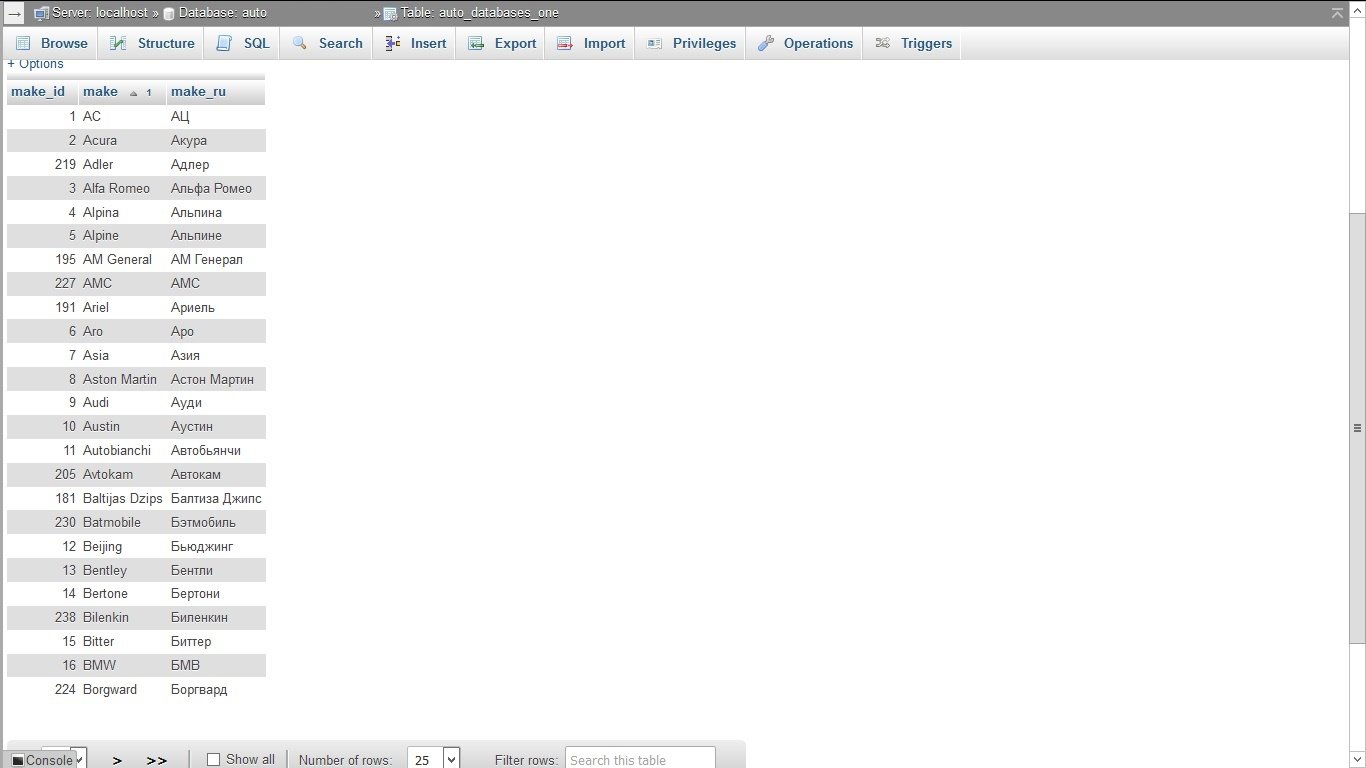Select the Bitter cell
Viewport: 1366px width, 768px height.
122,642
